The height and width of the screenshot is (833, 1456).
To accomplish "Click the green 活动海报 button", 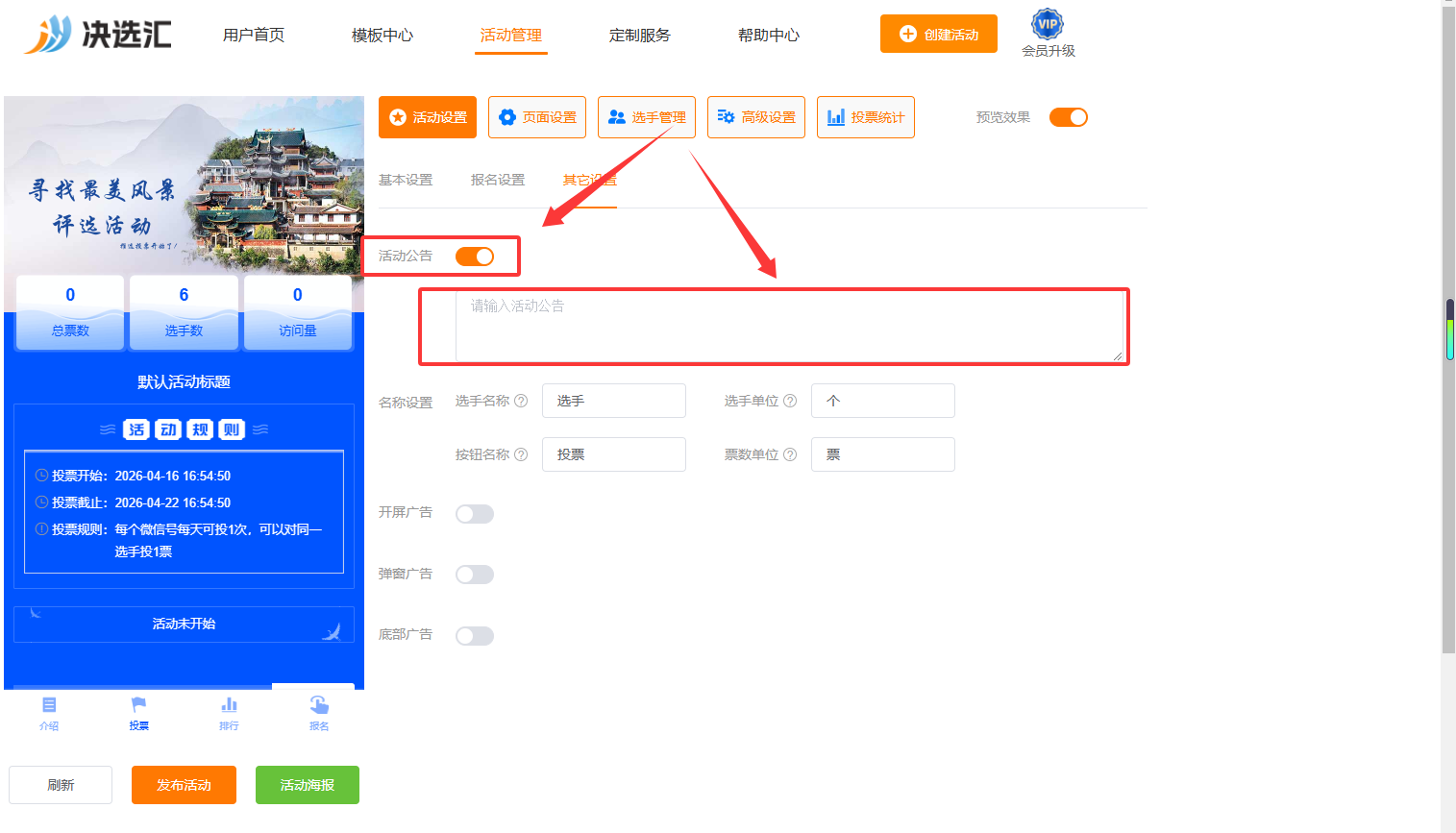I will tap(308, 785).
